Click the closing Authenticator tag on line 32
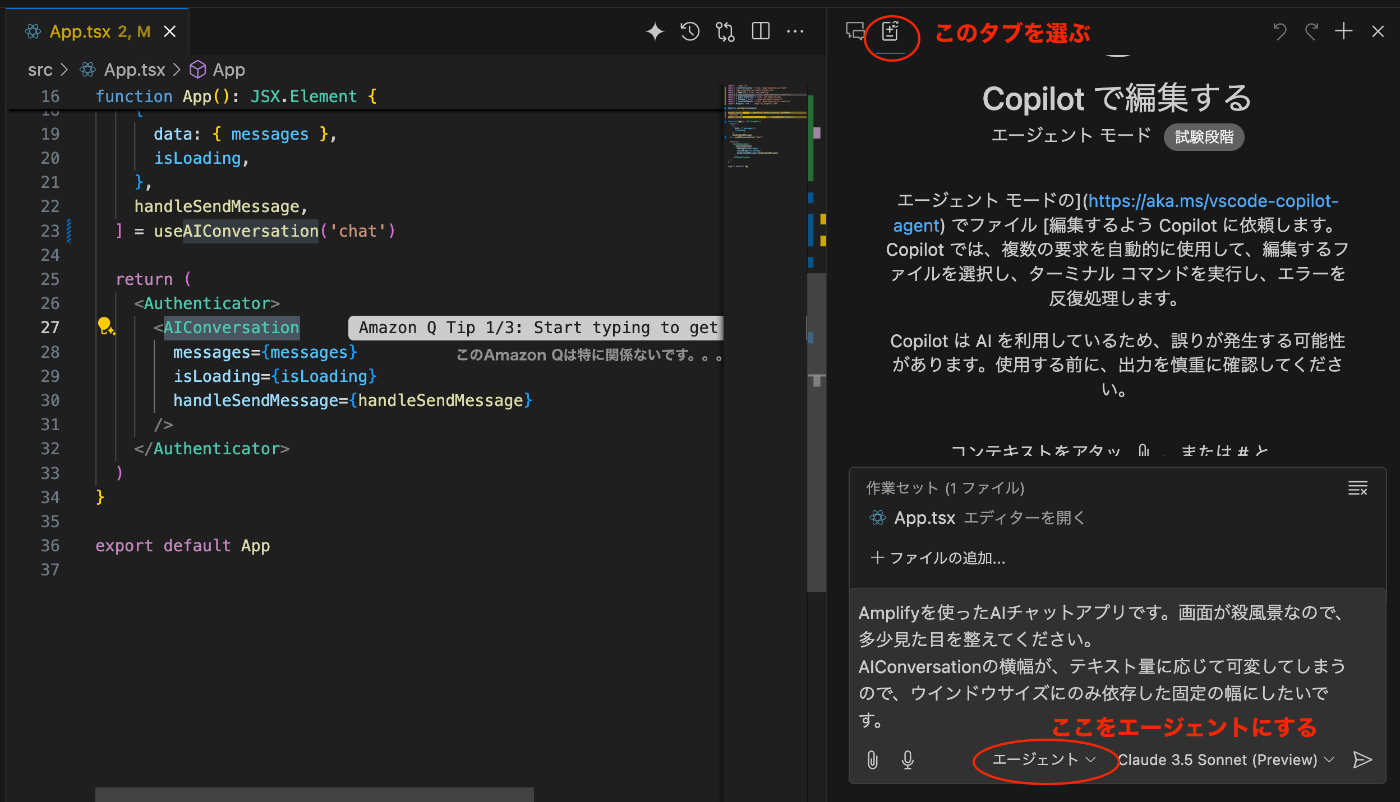The image size is (1400, 802). (212, 449)
